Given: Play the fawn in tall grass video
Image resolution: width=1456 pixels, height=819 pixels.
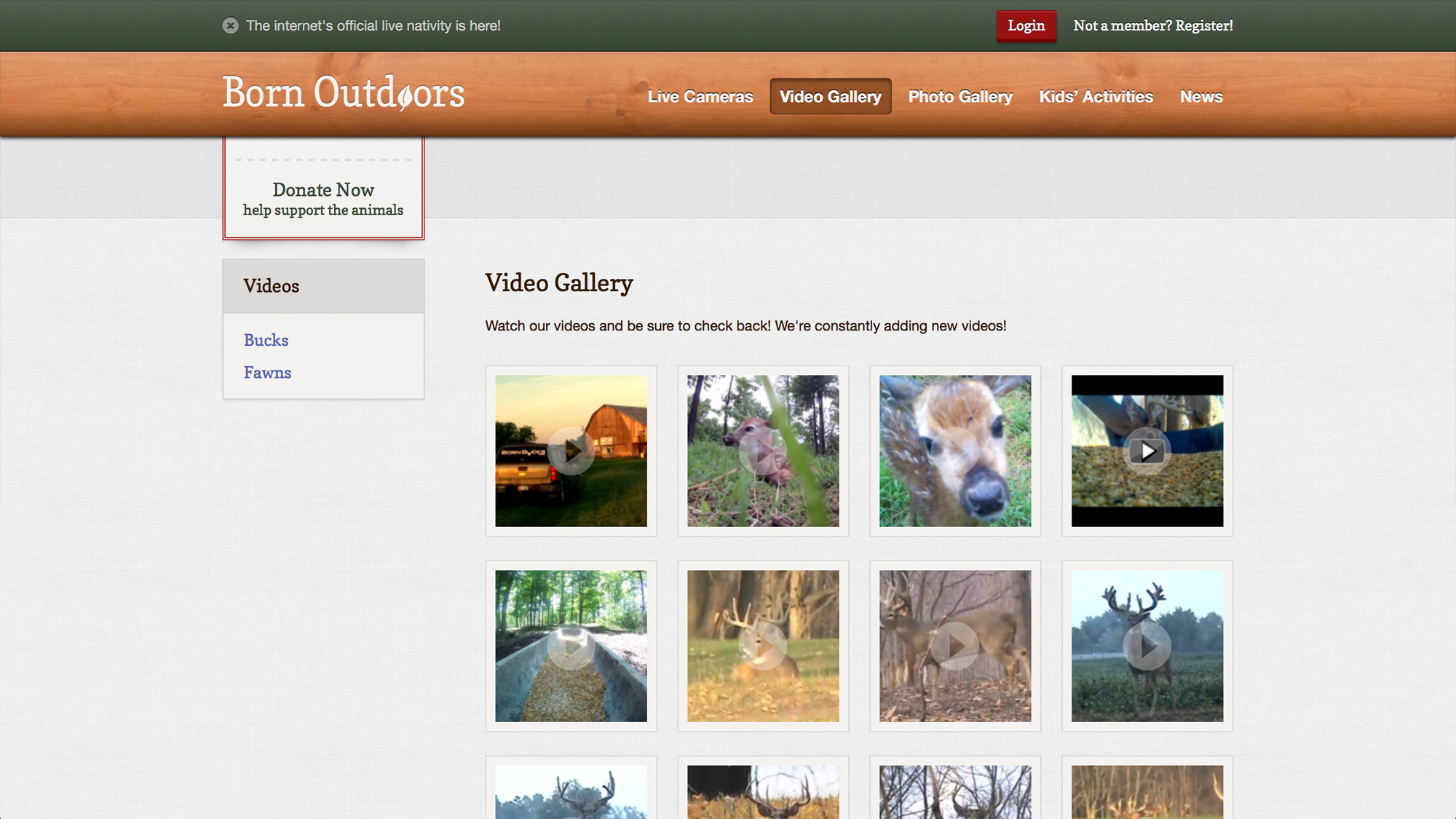Looking at the screenshot, I should tap(763, 451).
